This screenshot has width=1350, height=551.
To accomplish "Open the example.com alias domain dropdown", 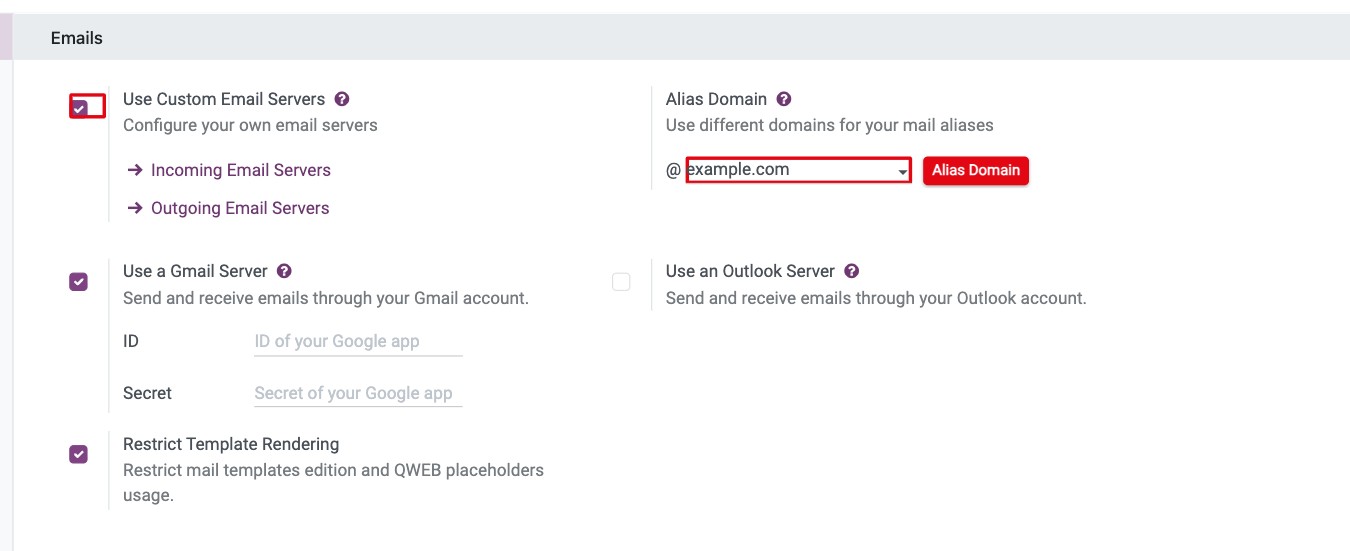I will [798, 170].
